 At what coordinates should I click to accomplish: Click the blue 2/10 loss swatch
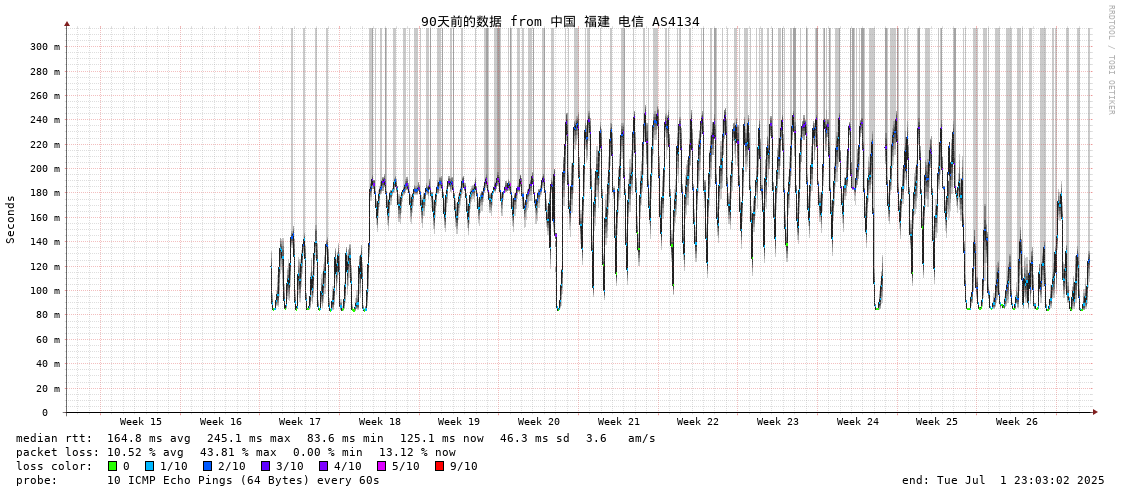point(207,466)
